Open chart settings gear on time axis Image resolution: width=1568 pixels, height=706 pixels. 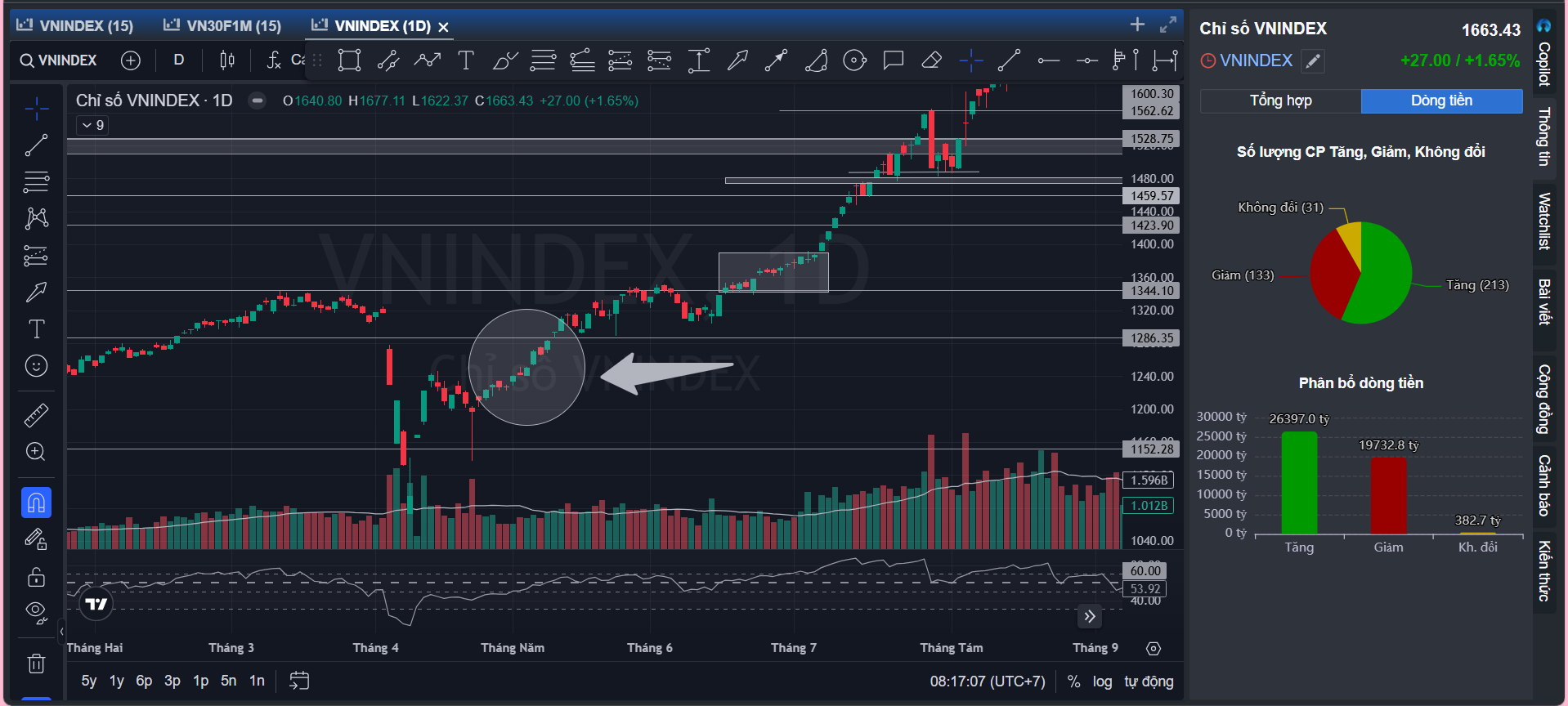1154,649
